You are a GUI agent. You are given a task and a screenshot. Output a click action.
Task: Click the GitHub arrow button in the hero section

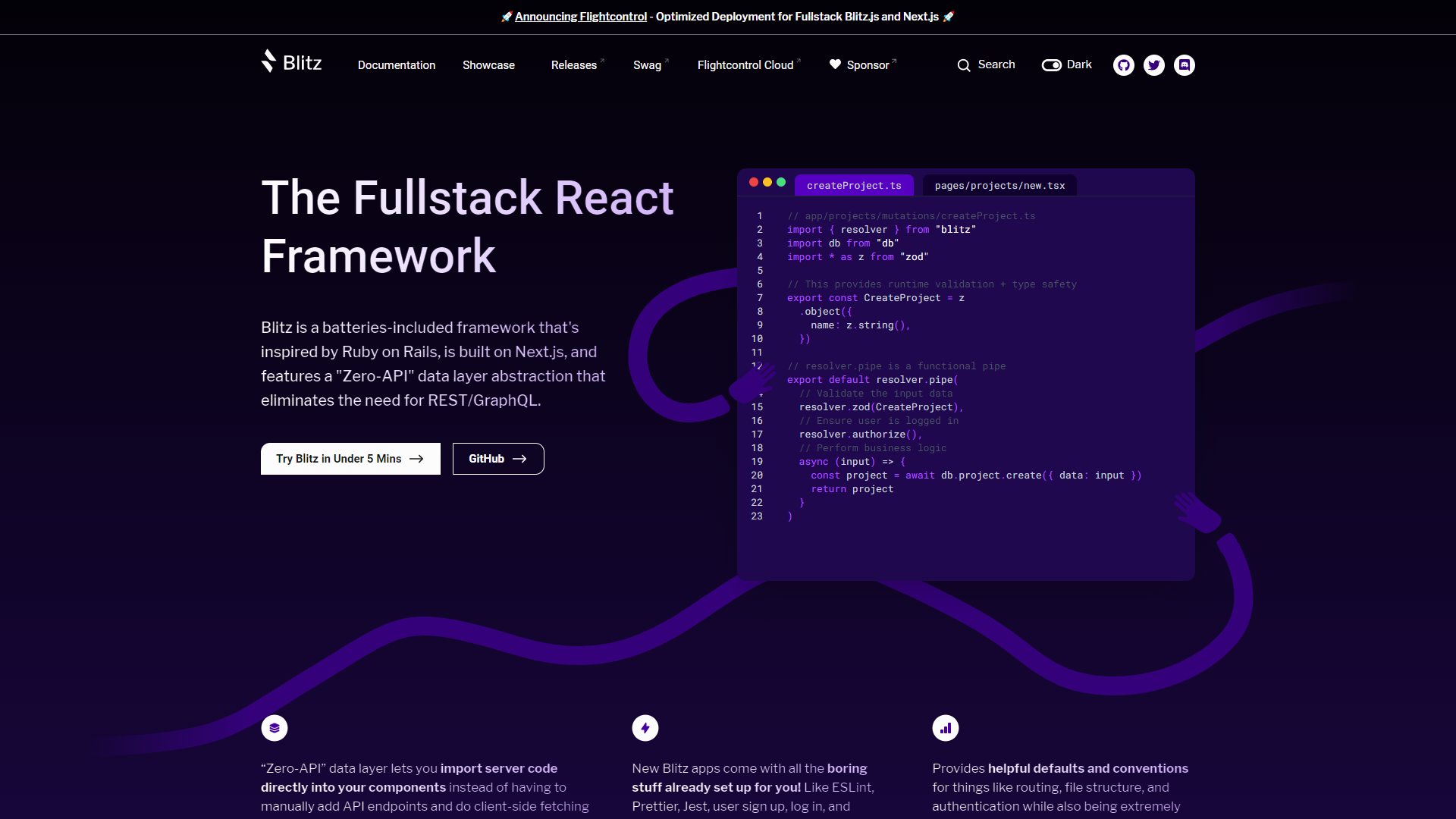coord(498,459)
